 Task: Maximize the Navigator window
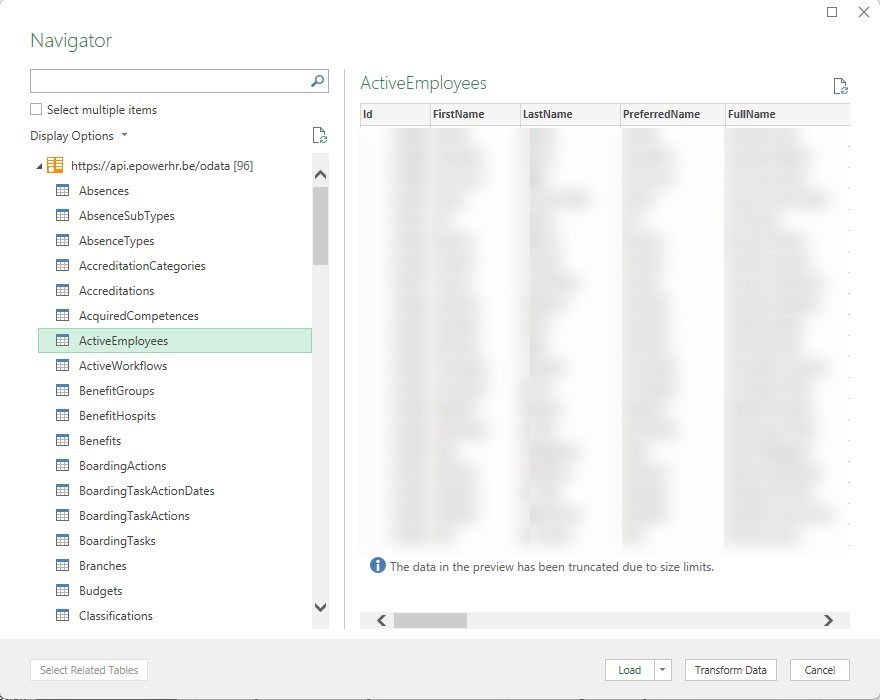[832, 12]
